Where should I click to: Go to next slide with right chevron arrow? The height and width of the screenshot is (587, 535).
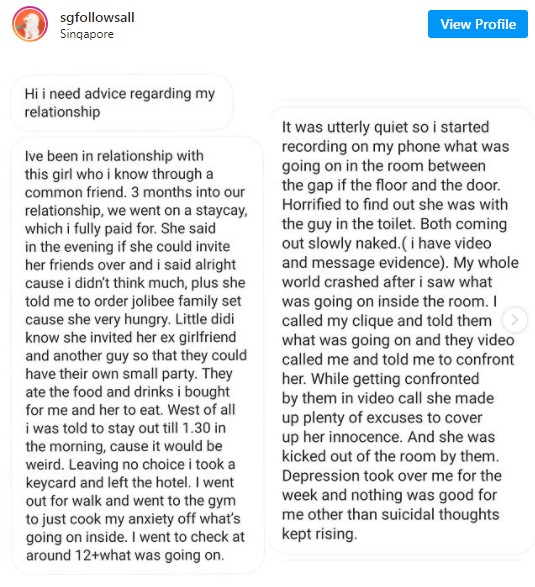515,320
